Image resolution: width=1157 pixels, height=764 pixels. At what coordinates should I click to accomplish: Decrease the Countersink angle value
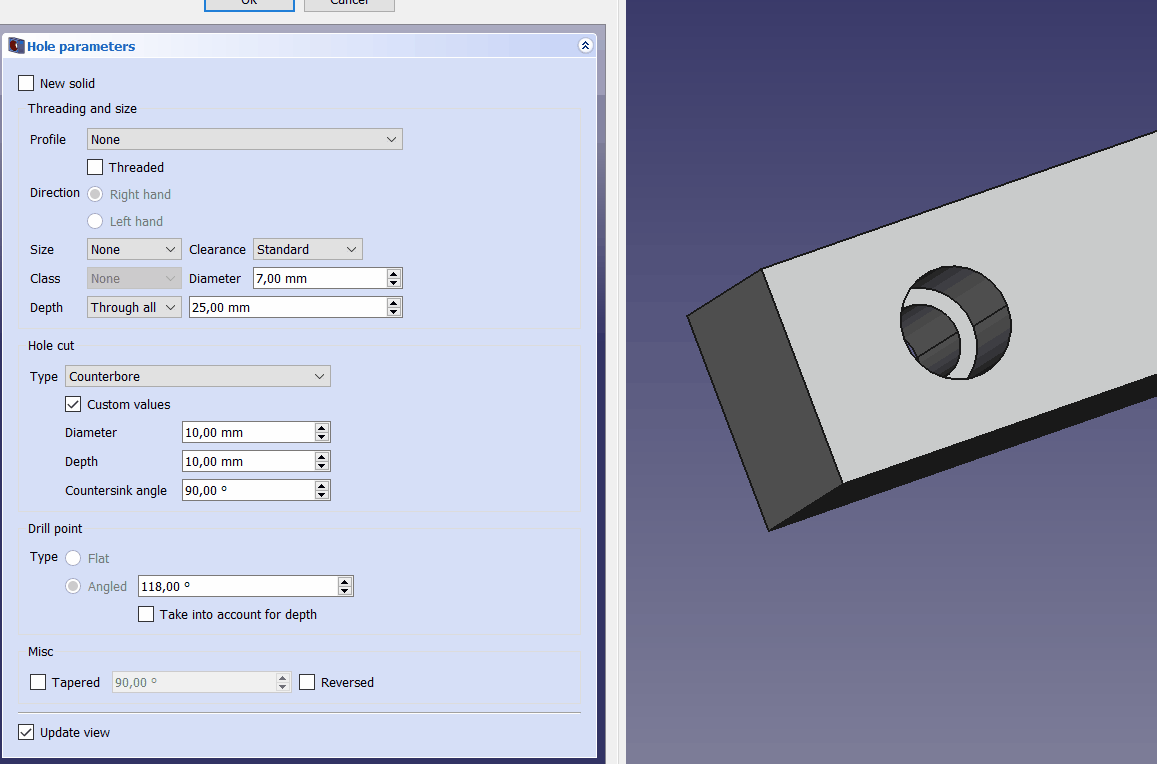tap(322, 495)
